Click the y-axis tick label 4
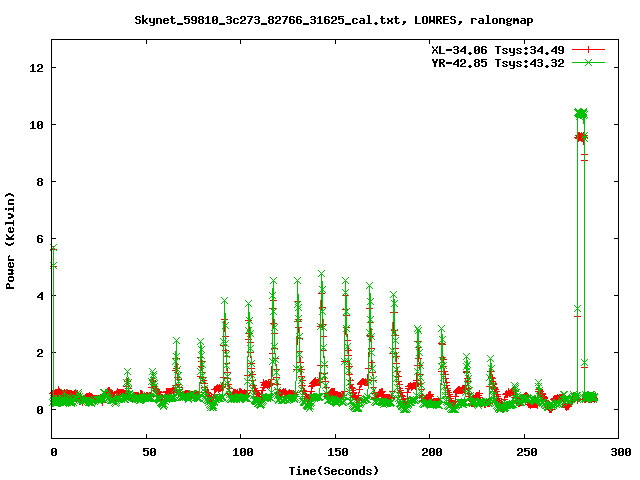The height and width of the screenshot is (480, 640). (40, 296)
